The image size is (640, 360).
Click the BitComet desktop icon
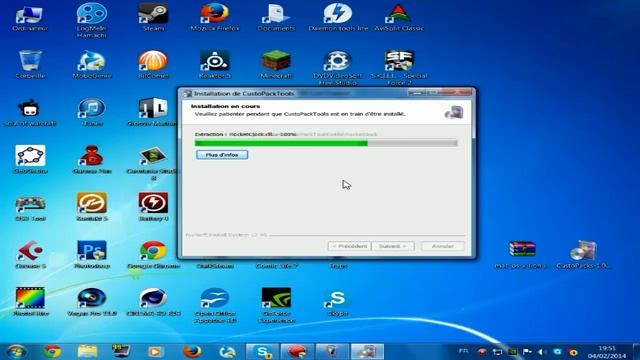pos(153,64)
